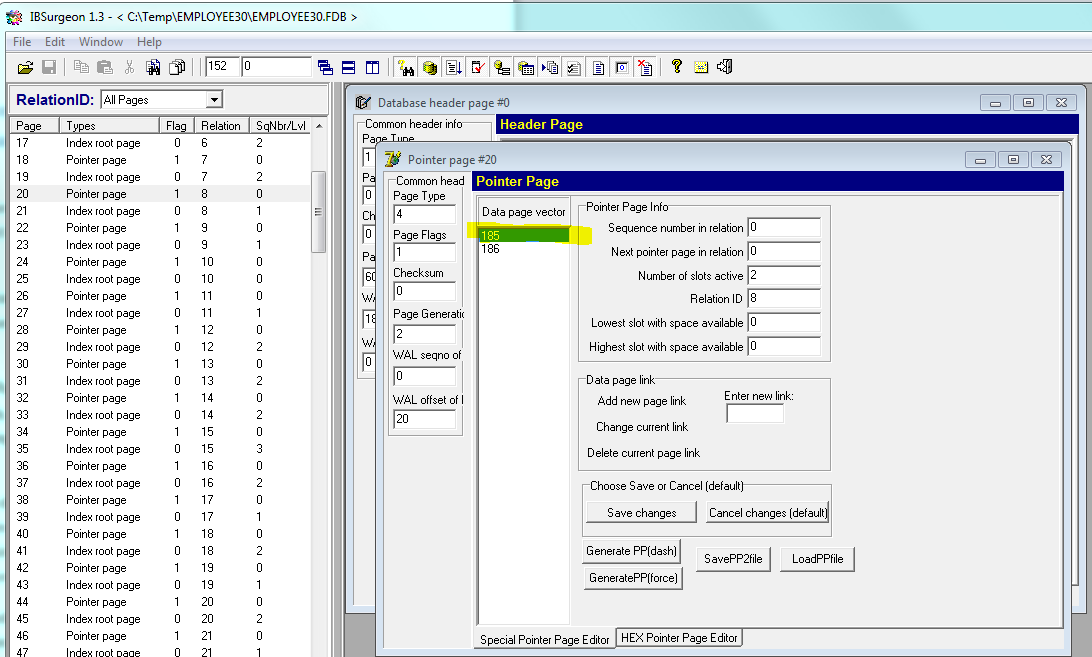Click the tile windows vertically icon
This screenshot has height=657, width=1092.
click(372, 67)
